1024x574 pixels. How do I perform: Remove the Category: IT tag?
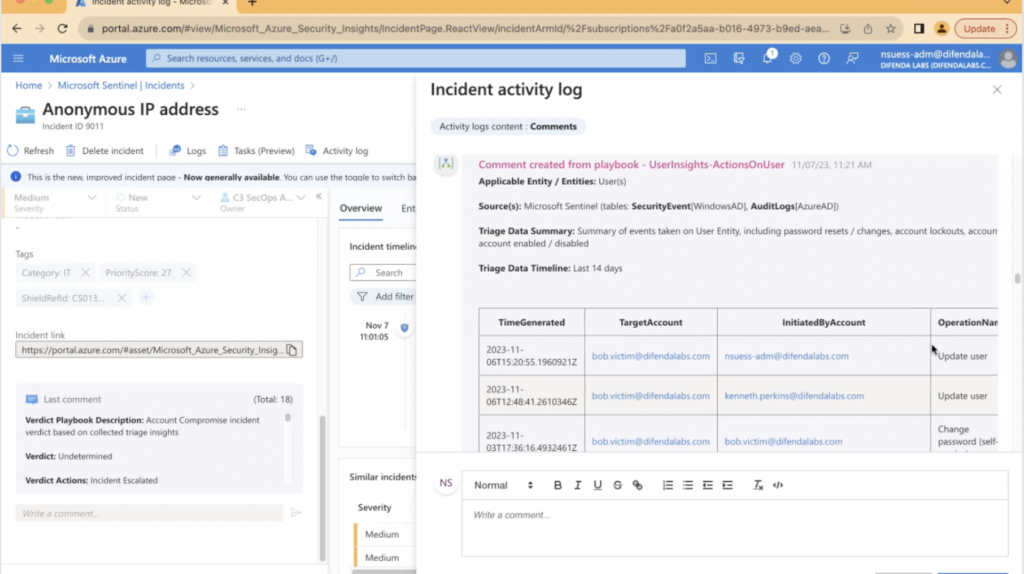click(86, 272)
